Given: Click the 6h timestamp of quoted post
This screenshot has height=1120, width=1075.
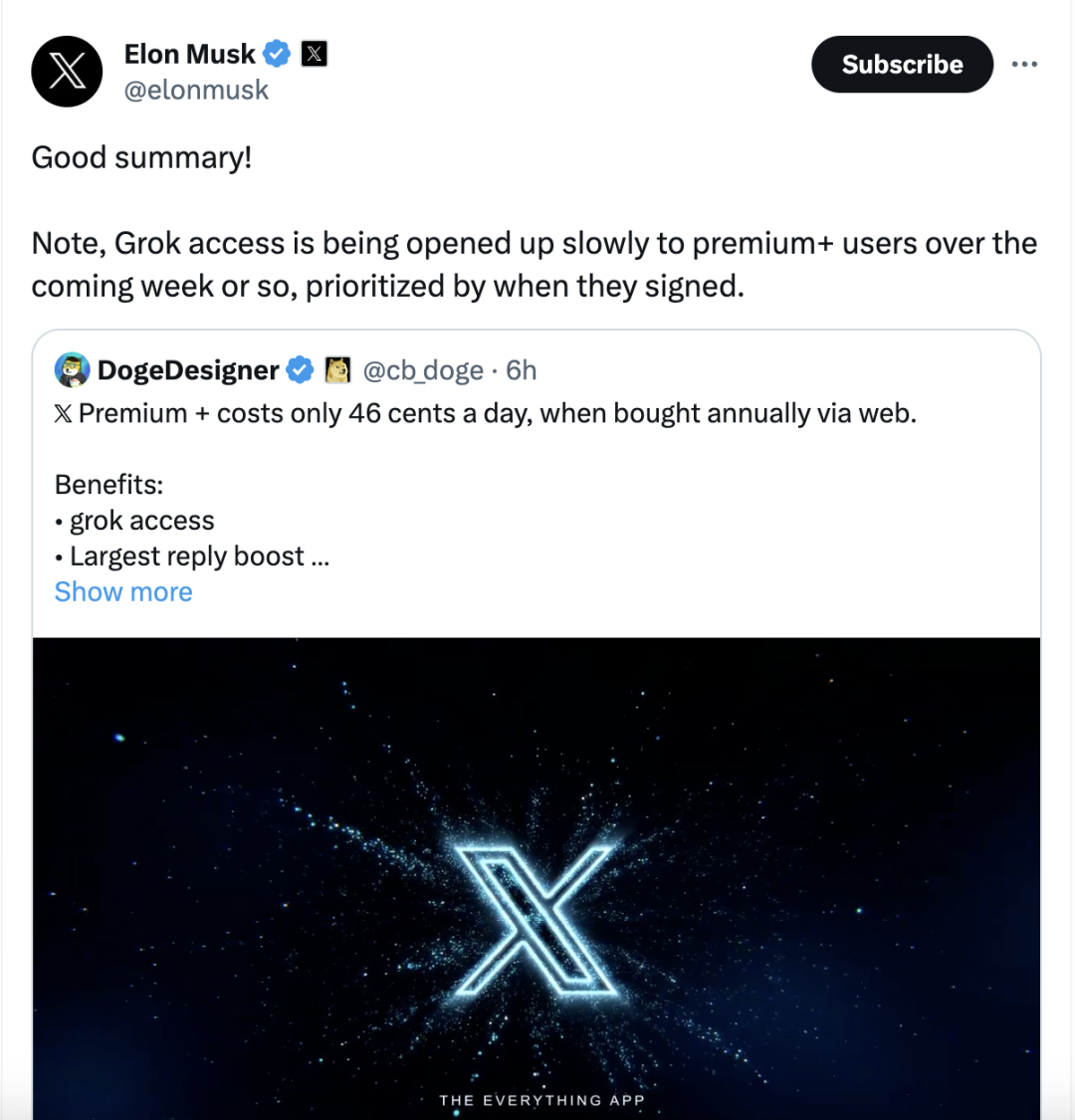Looking at the screenshot, I should 522,370.
